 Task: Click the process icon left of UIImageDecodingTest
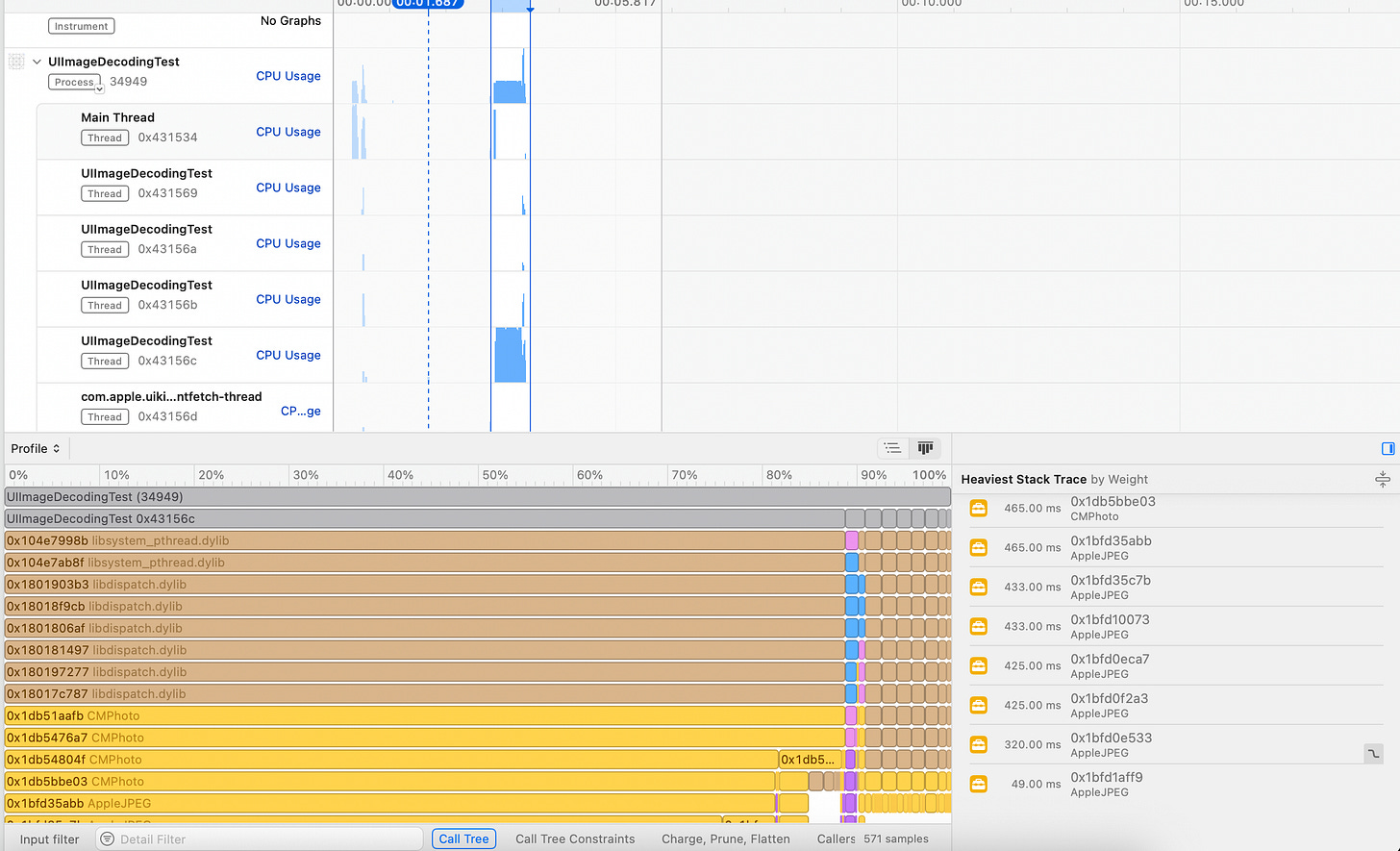coord(16,62)
